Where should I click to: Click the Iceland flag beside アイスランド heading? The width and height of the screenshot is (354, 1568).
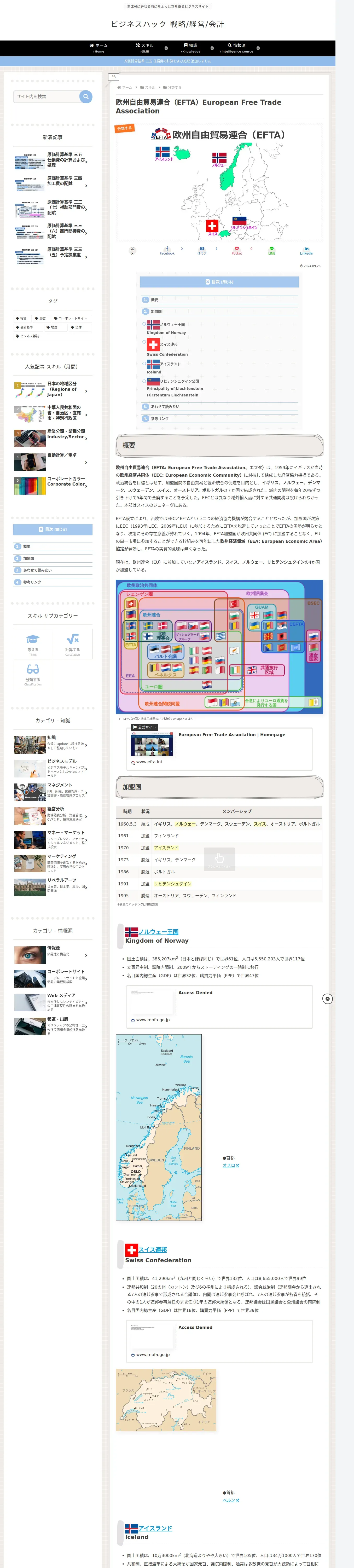coord(131,1529)
